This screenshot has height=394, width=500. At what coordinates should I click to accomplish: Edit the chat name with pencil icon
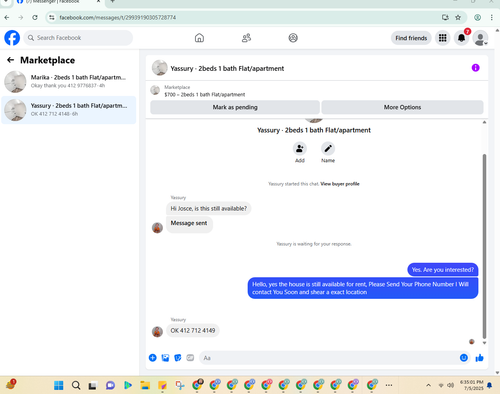coord(328,148)
